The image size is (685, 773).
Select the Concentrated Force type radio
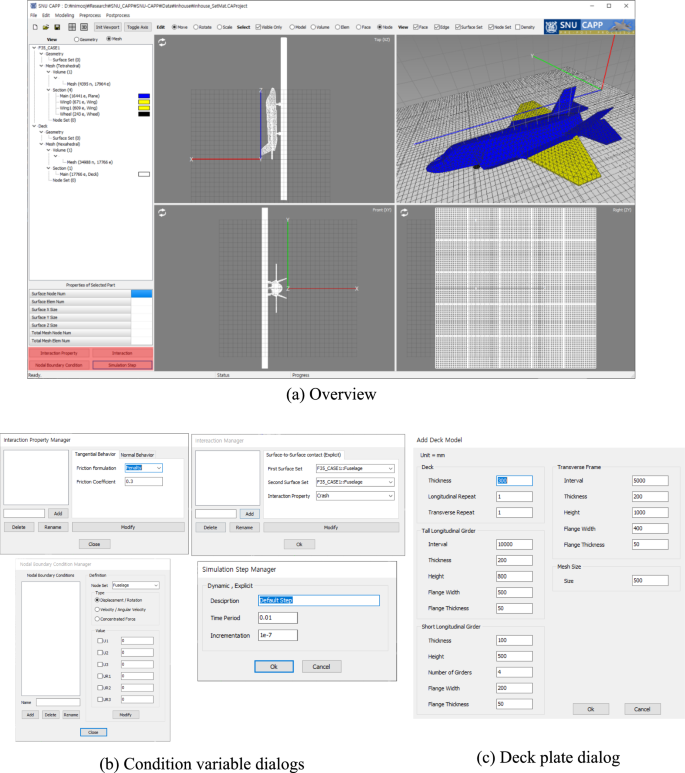tap(97, 619)
